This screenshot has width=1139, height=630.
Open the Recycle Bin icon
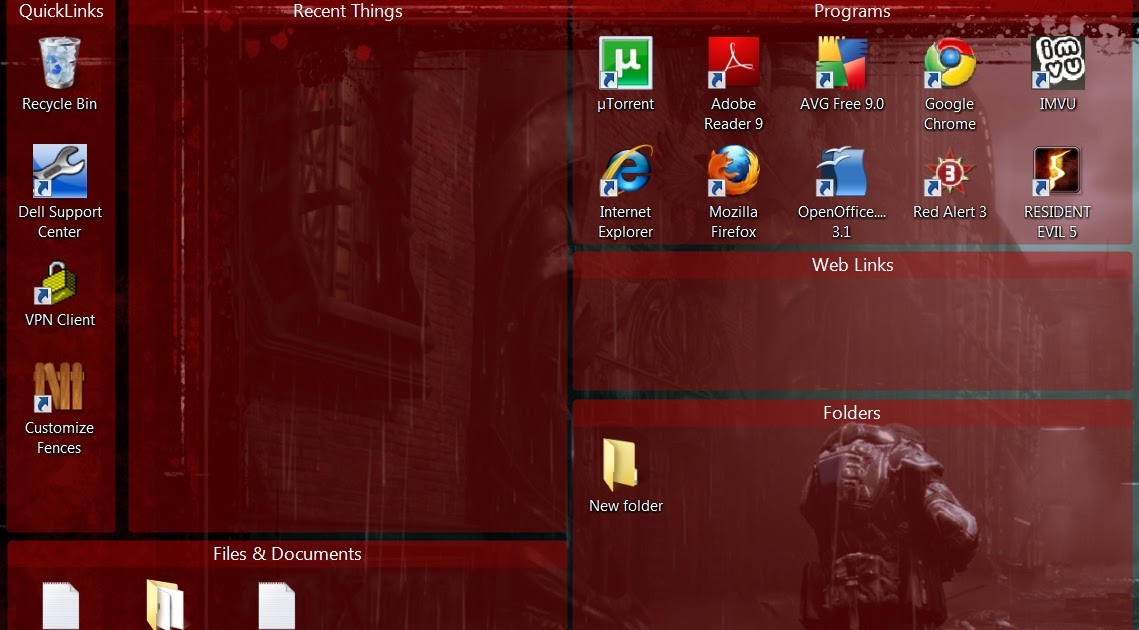click(60, 64)
